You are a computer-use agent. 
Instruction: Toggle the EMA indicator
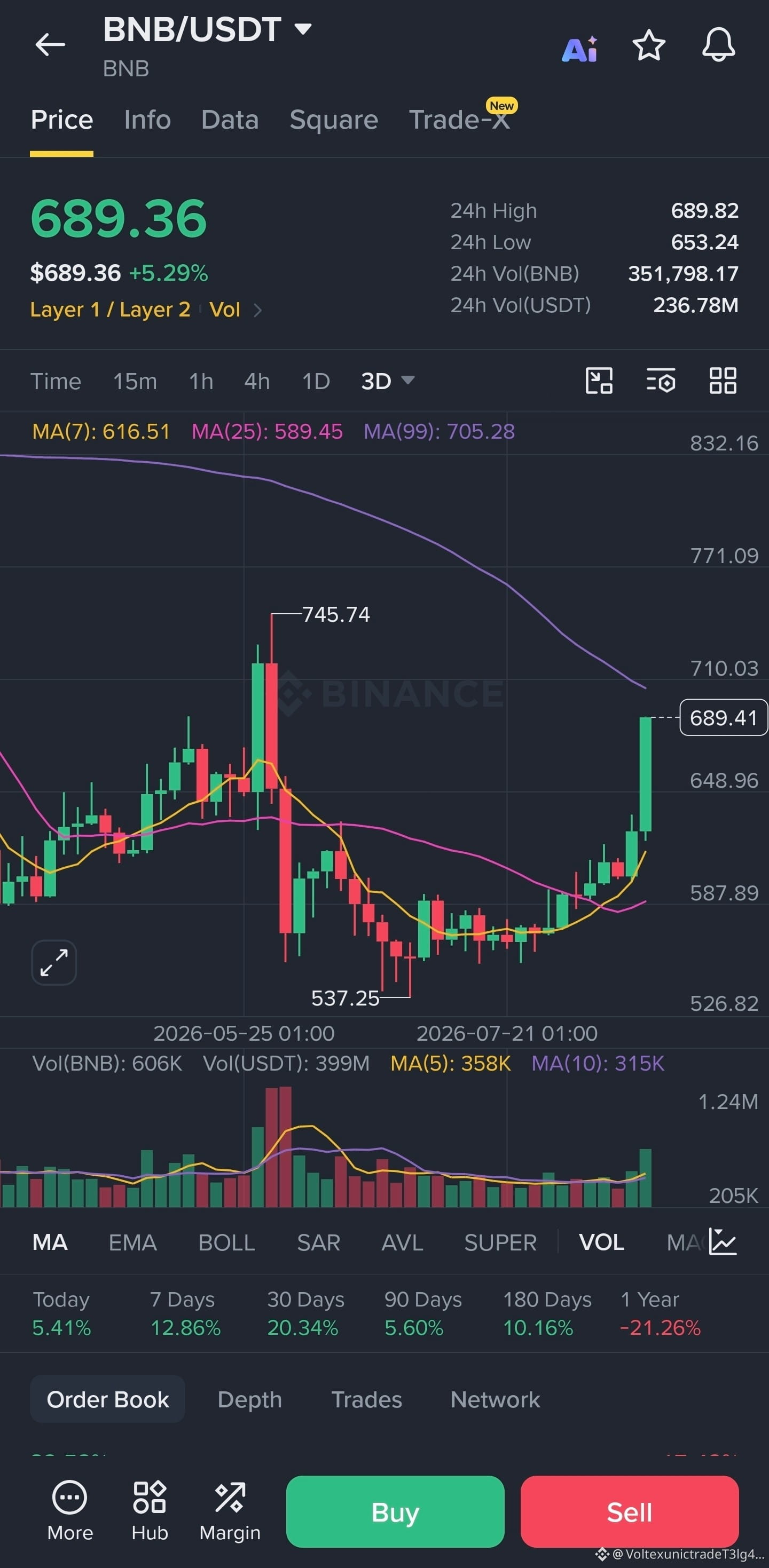tap(133, 1242)
